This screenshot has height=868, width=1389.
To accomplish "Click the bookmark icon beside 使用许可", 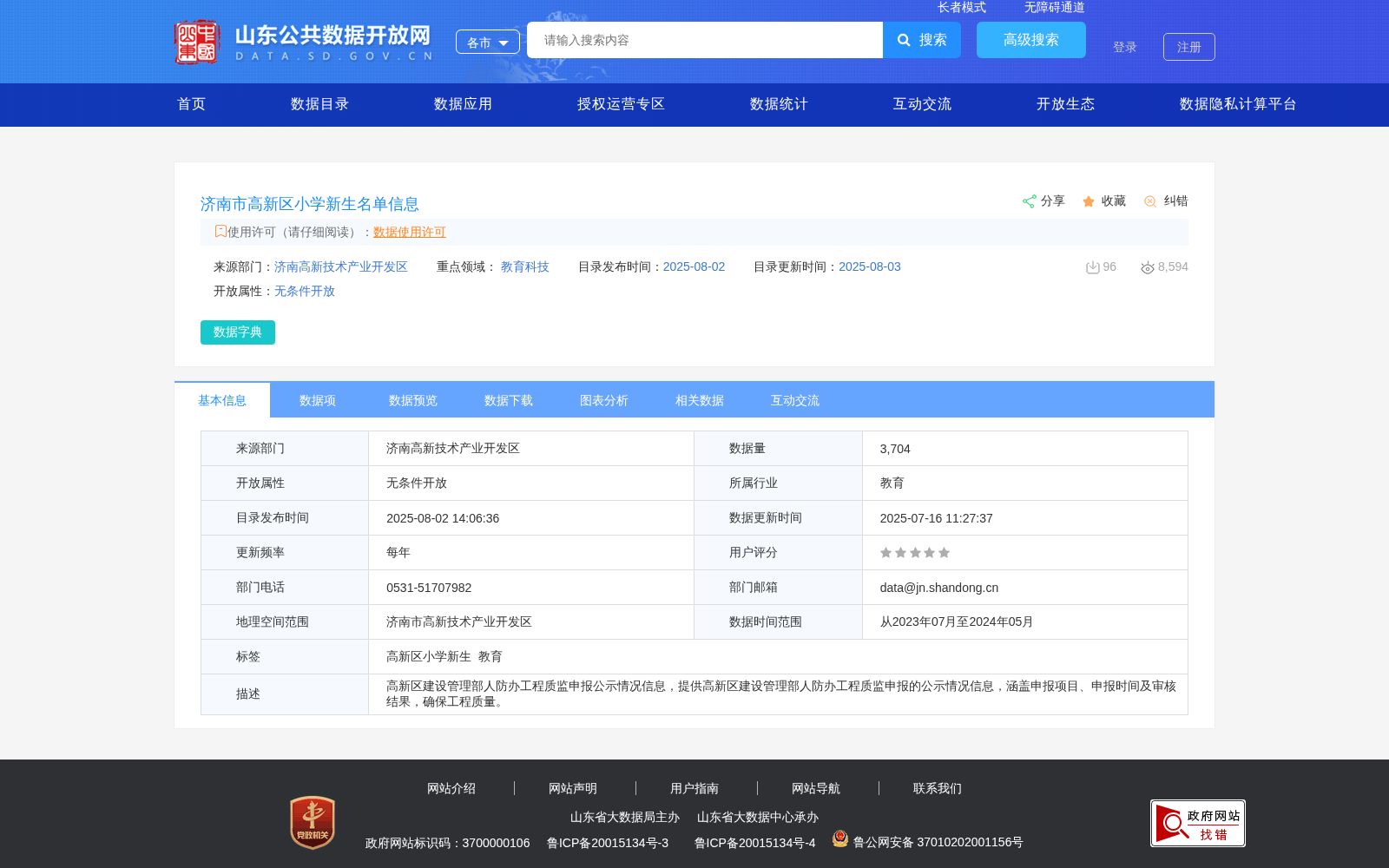I will (x=221, y=231).
